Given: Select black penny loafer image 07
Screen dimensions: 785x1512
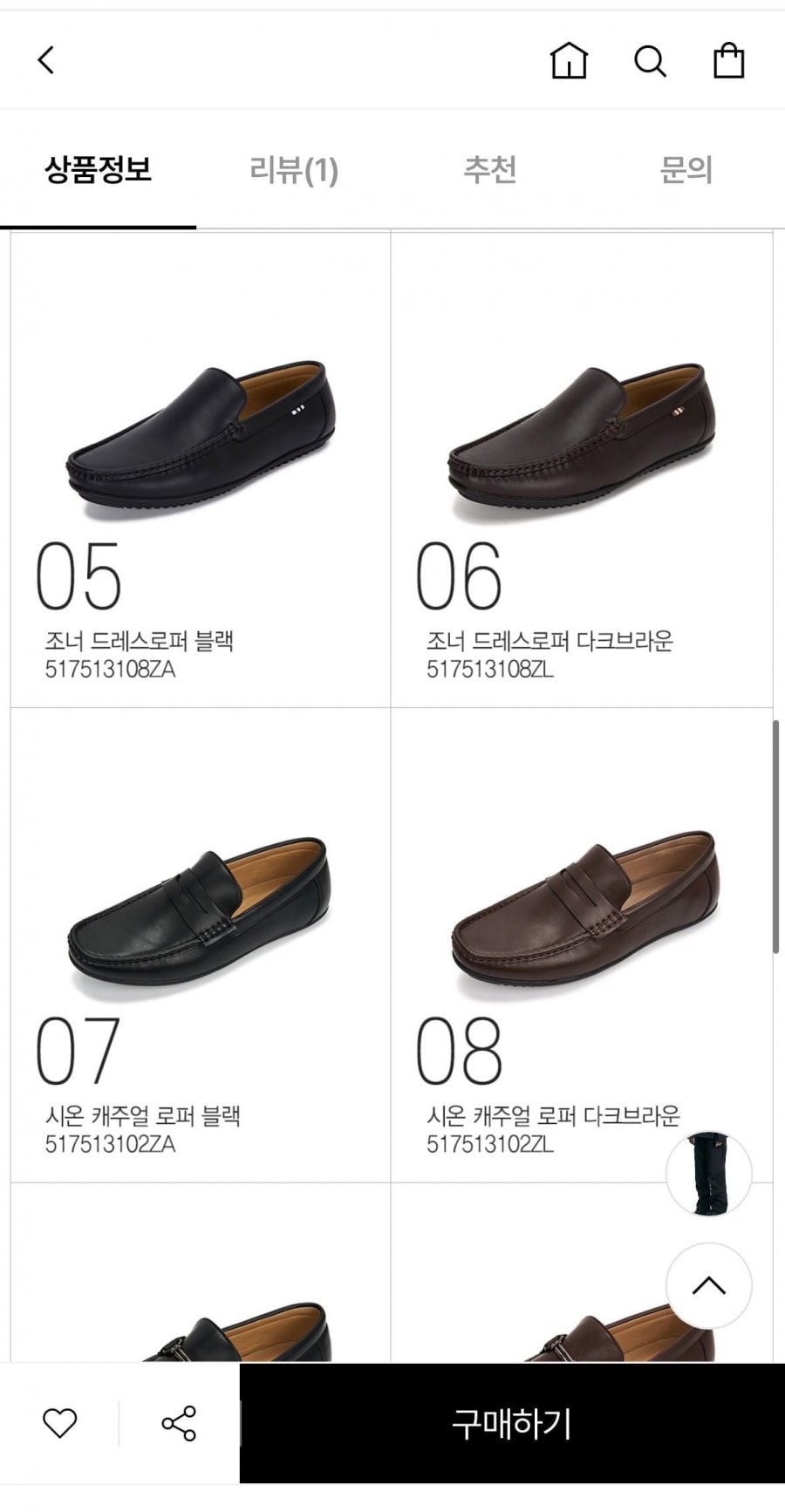Looking at the screenshot, I should (x=200, y=916).
